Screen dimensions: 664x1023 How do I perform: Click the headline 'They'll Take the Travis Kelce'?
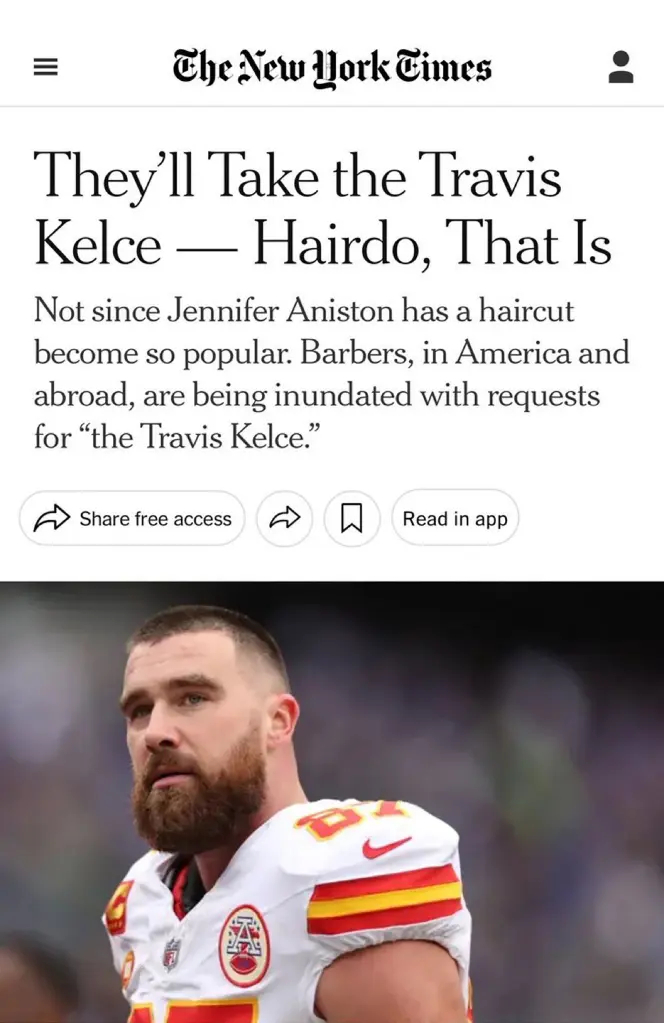coord(297,209)
